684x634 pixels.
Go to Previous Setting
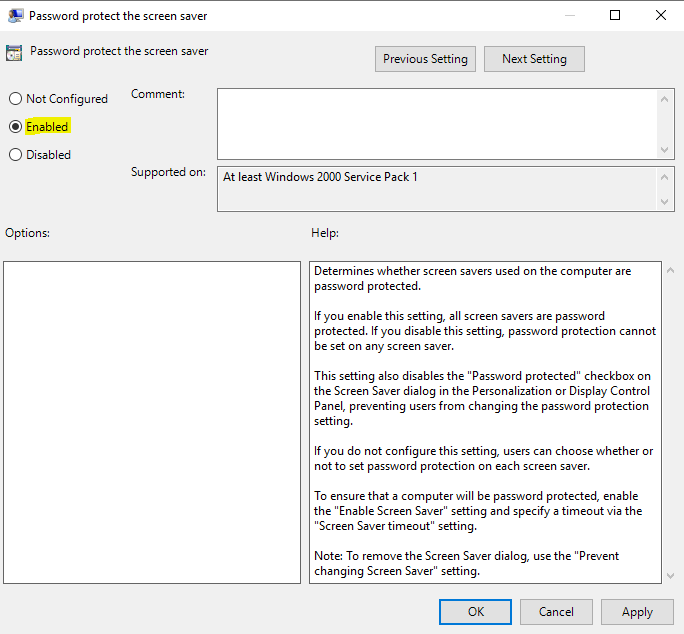pyautogui.click(x=425, y=59)
